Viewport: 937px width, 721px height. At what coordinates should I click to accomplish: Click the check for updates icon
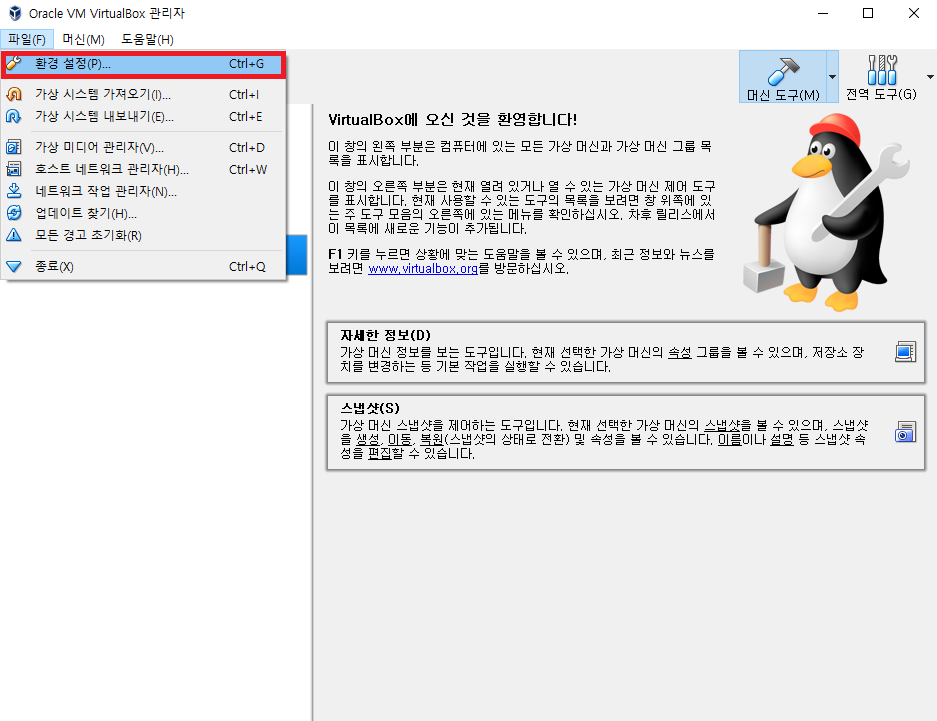click(x=14, y=213)
